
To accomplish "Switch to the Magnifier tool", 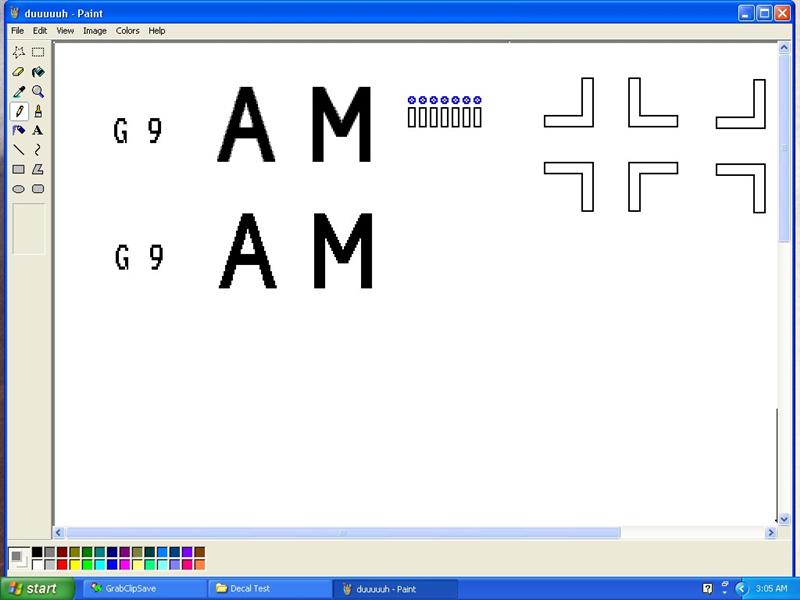I will (x=38, y=91).
